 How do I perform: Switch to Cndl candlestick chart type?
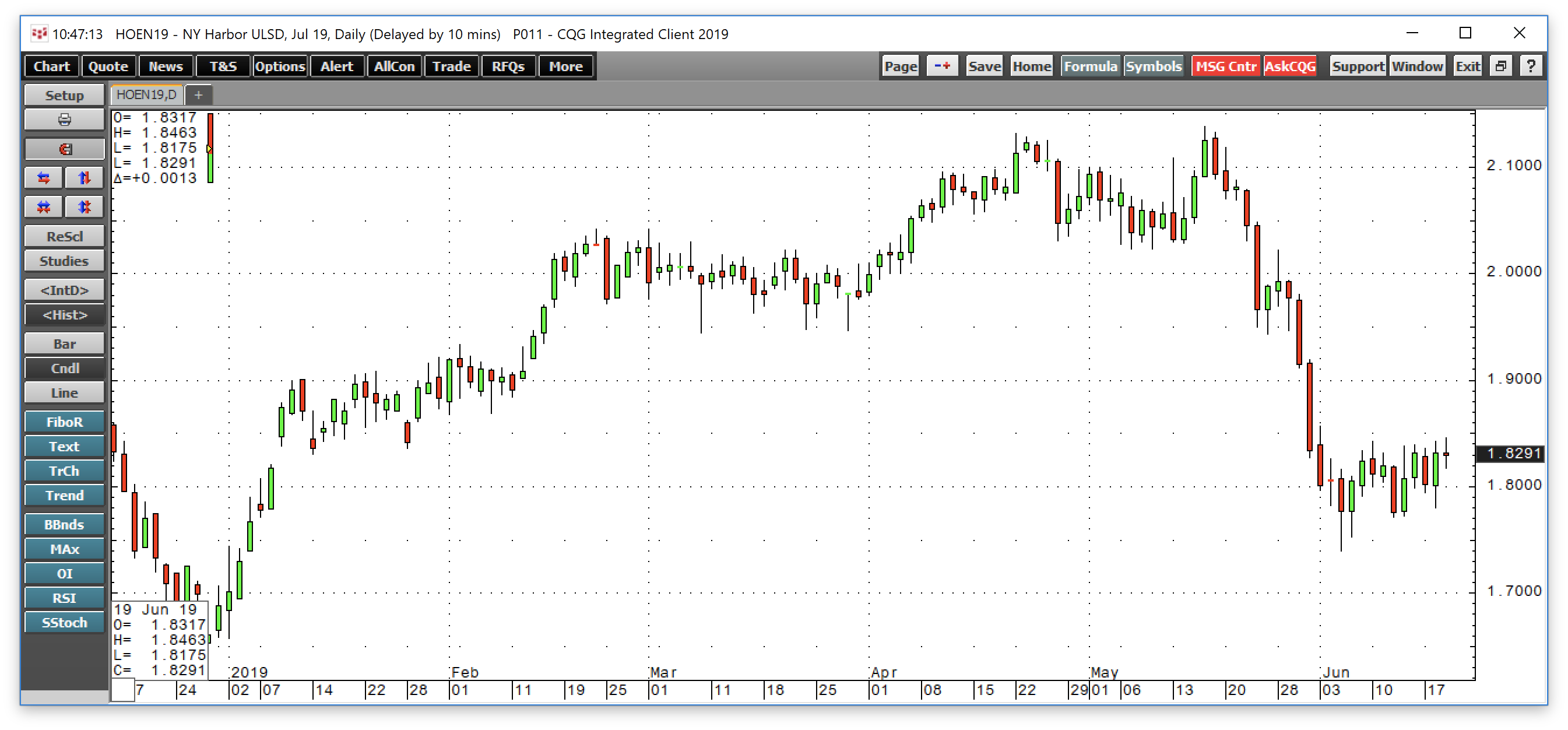[x=64, y=368]
